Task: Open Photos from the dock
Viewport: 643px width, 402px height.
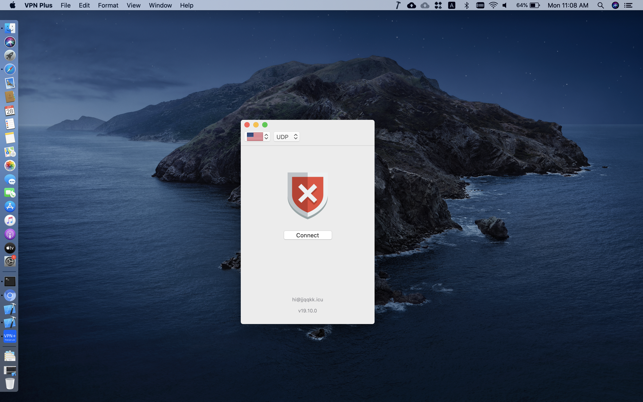Action: tap(10, 165)
